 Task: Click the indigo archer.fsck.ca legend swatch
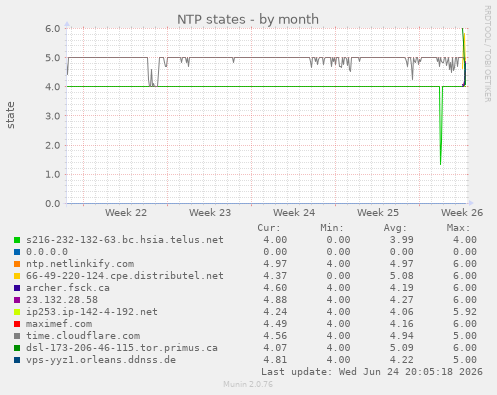tap(17, 288)
